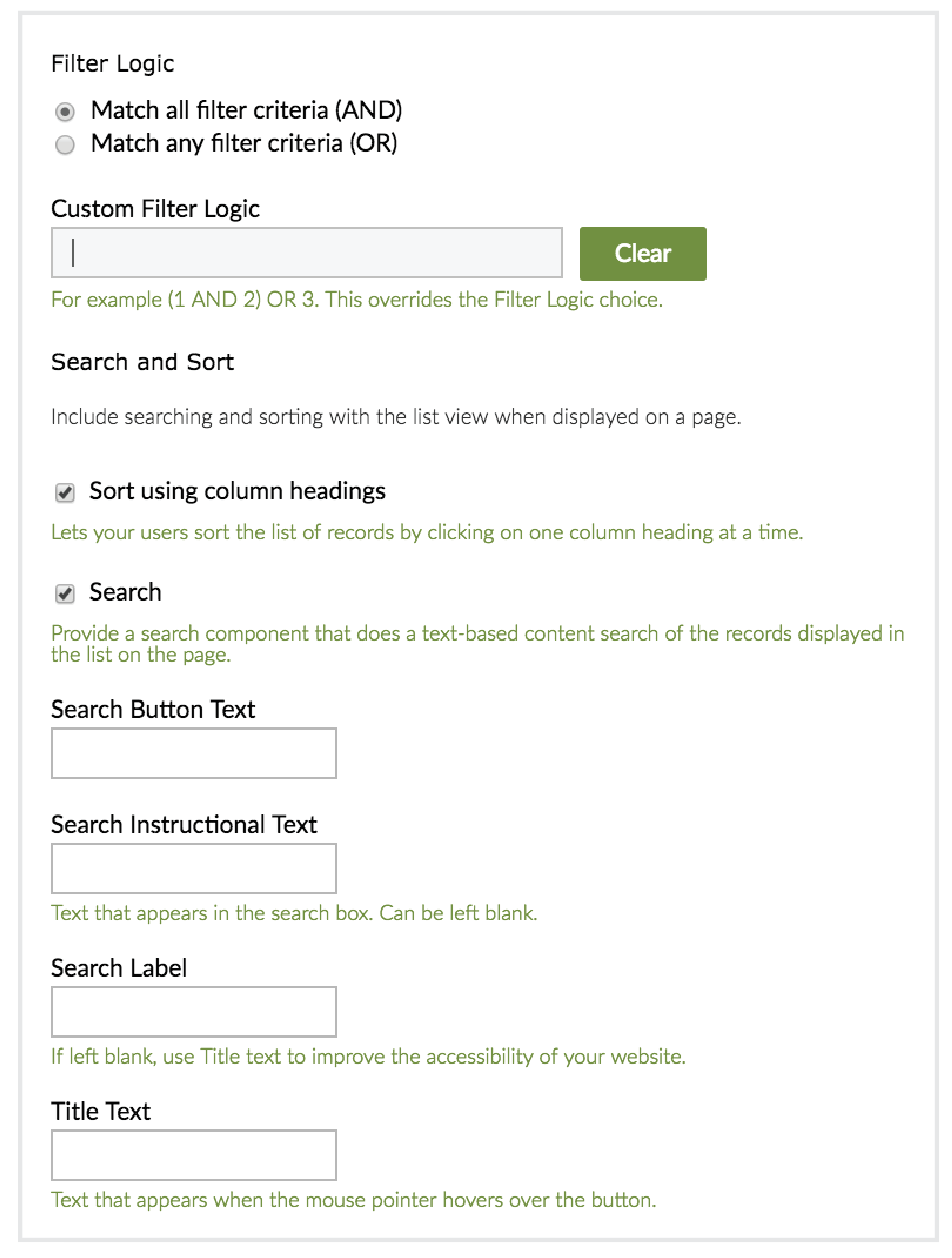Click the "Filter Logic" section heading
Viewport: 952px width, 1258px height.
(112, 64)
